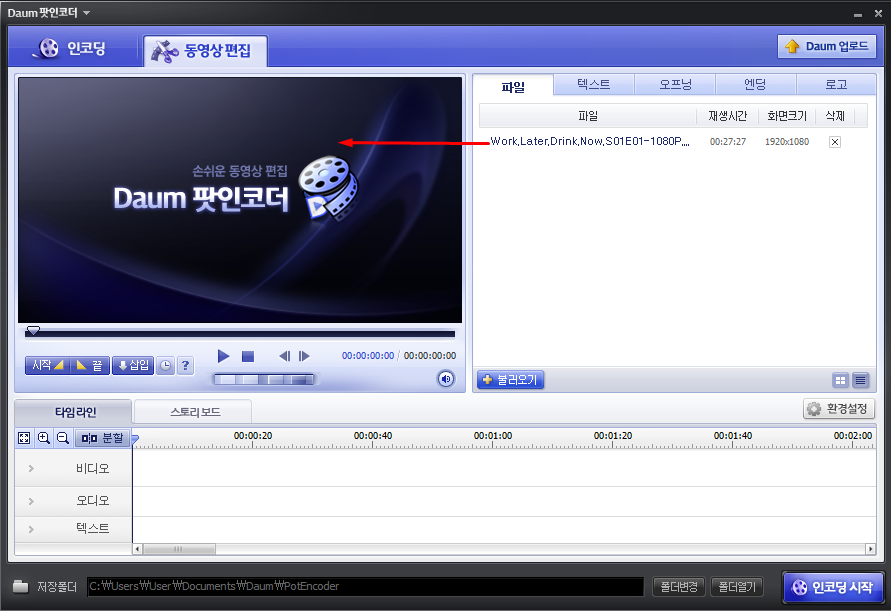Switch to the 스토리보드 tab
Screen dimensions: 891x611
pyautogui.click(x=195, y=412)
